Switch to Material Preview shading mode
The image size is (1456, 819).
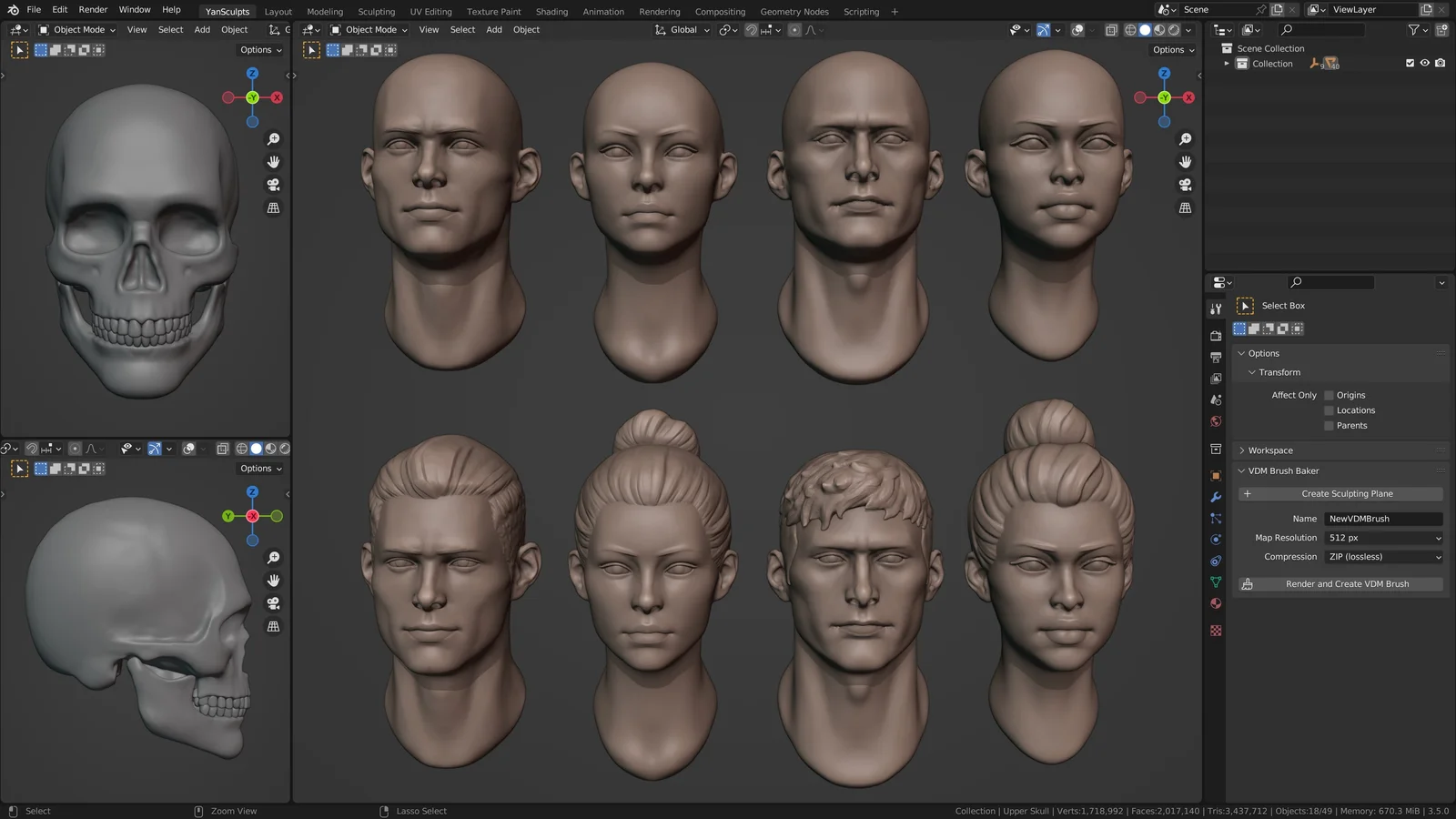point(1158,29)
